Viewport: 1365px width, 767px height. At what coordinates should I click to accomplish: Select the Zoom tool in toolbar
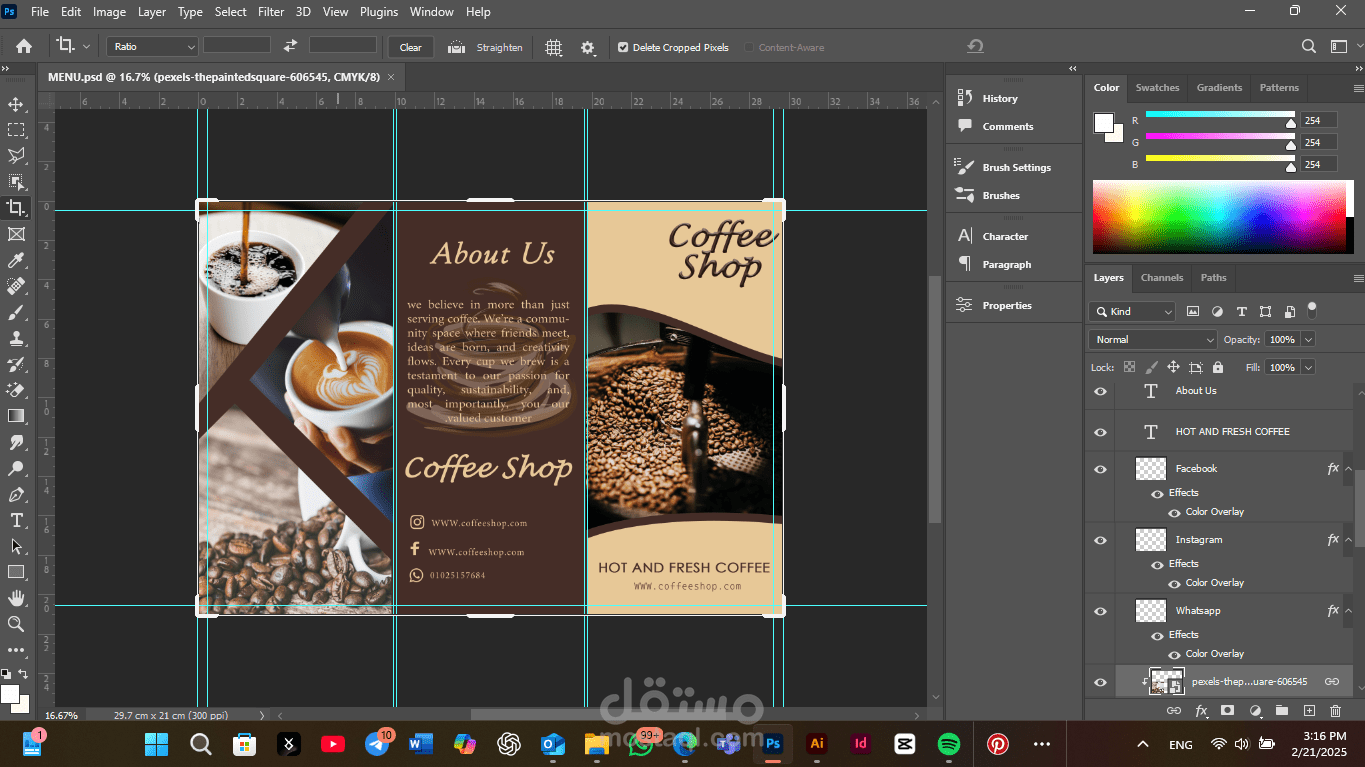point(16,624)
